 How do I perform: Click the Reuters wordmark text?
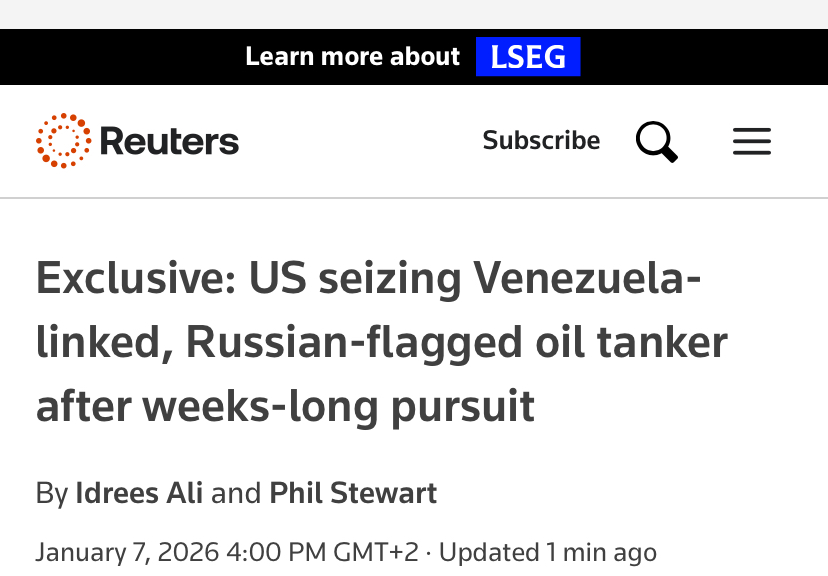point(169,142)
